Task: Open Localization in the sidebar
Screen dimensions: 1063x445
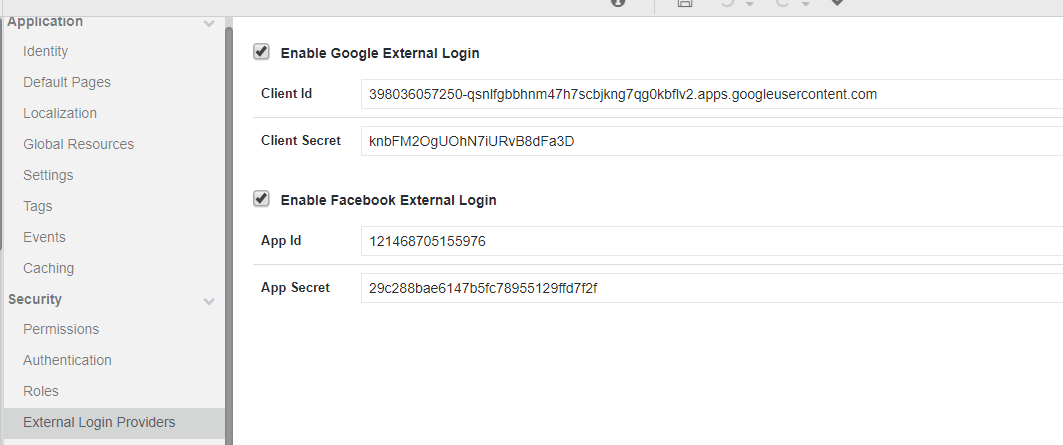Action: (60, 113)
